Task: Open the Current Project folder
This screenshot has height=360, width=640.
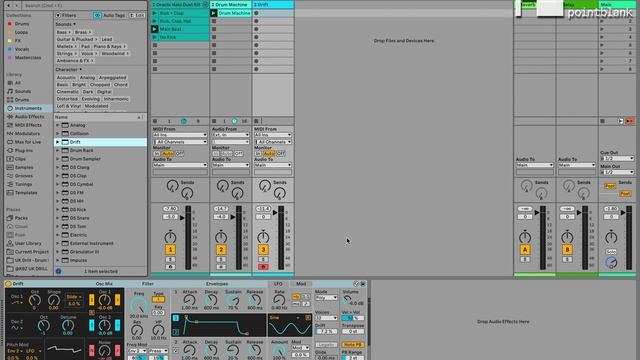Action: [31, 252]
